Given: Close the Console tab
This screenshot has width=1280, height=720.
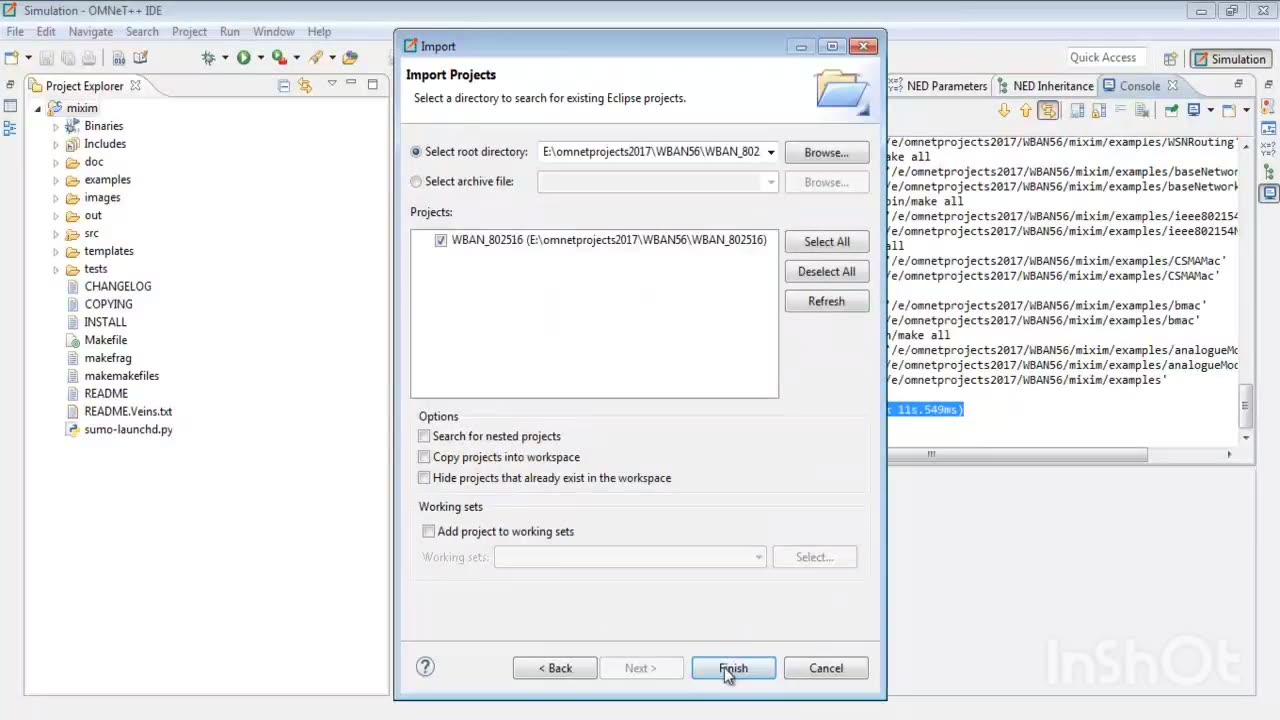Looking at the screenshot, I should coord(1172,86).
